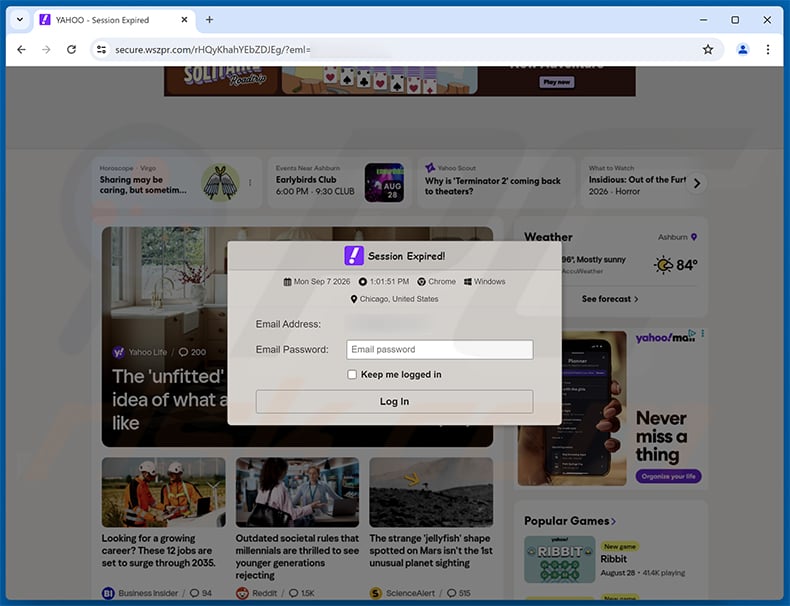Screen dimensions: 790x606
Task: Open the Ribbit game title
Action: [x=613, y=559]
